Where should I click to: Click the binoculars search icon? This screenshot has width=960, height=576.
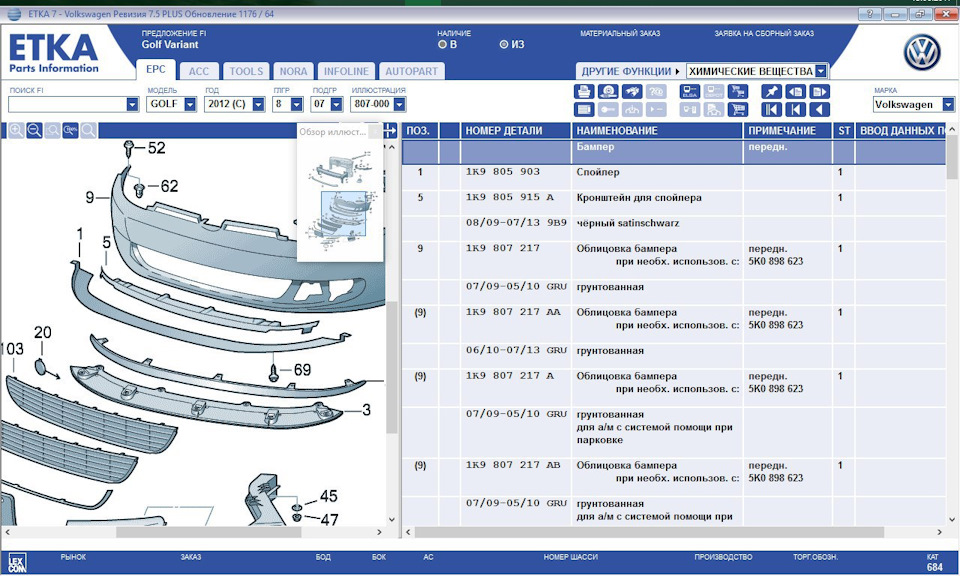coord(632,92)
